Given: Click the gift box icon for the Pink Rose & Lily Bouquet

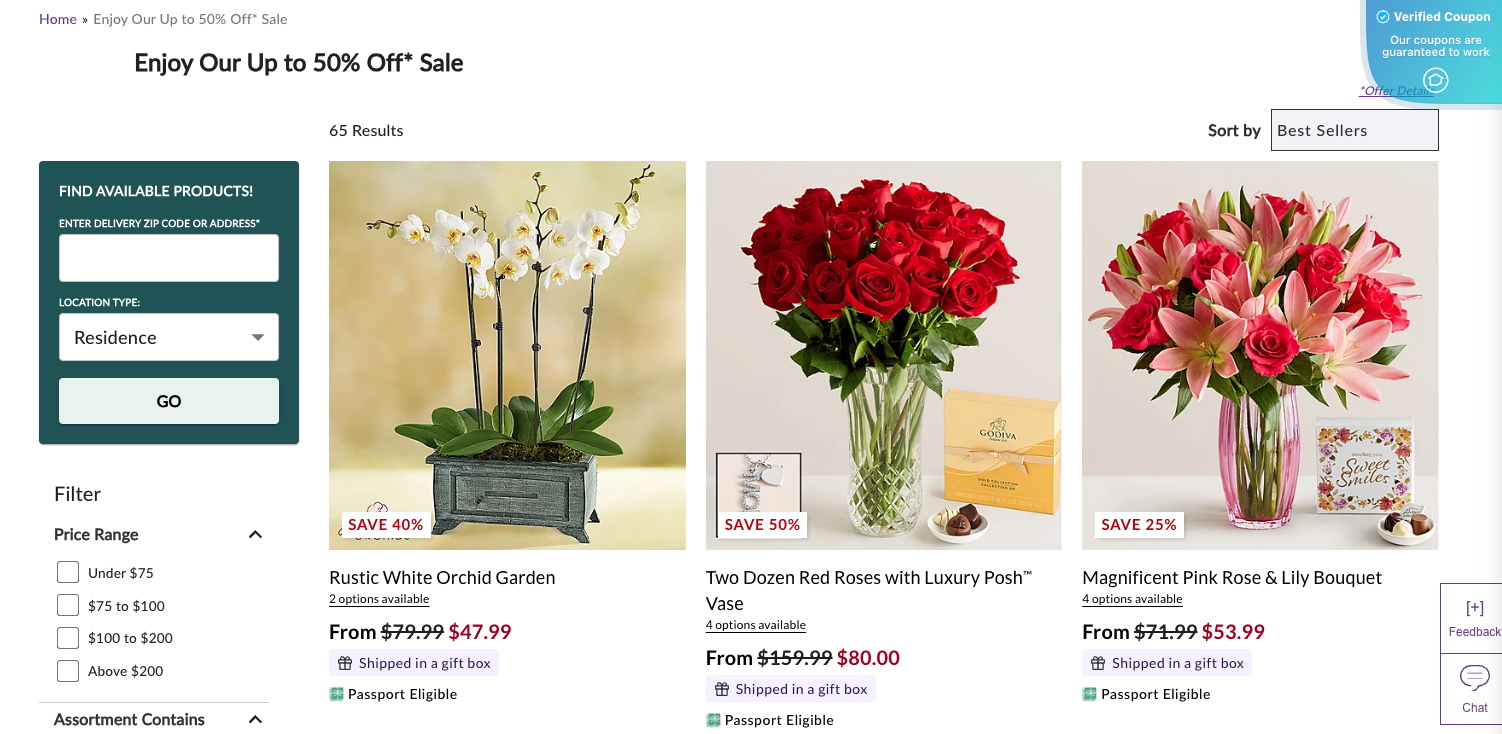Looking at the screenshot, I should (x=1097, y=662).
